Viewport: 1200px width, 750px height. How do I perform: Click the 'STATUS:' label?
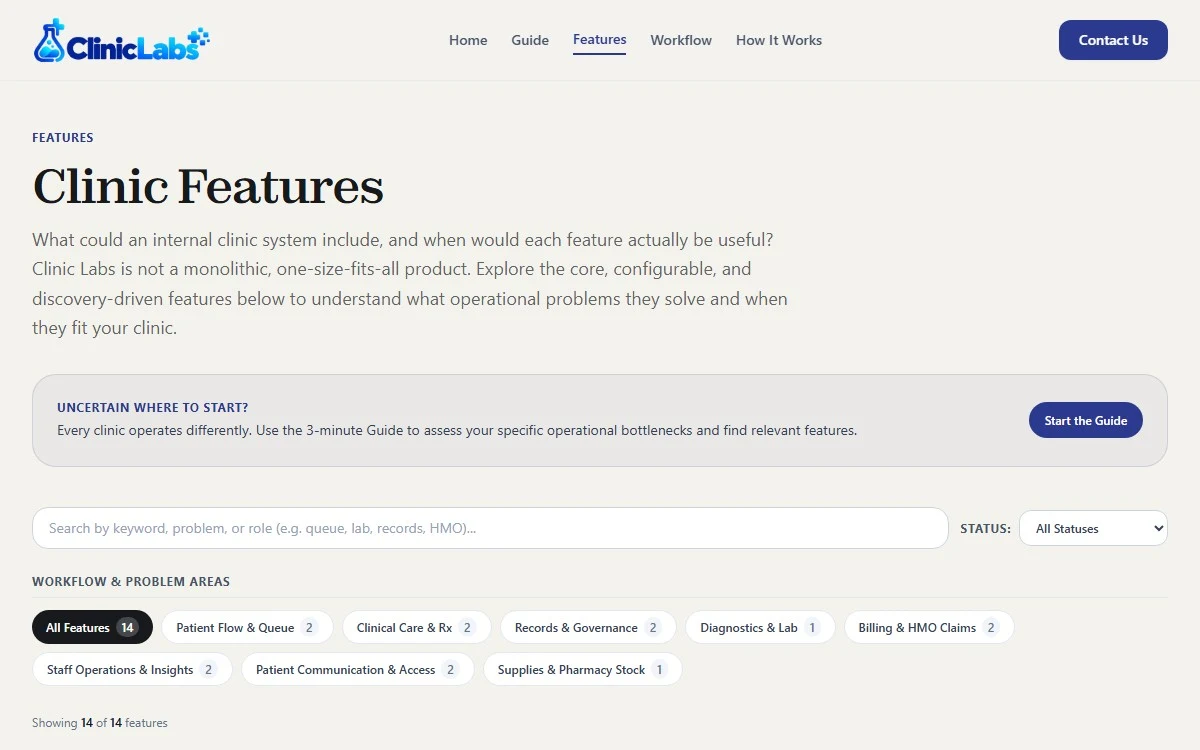(x=985, y=528)
